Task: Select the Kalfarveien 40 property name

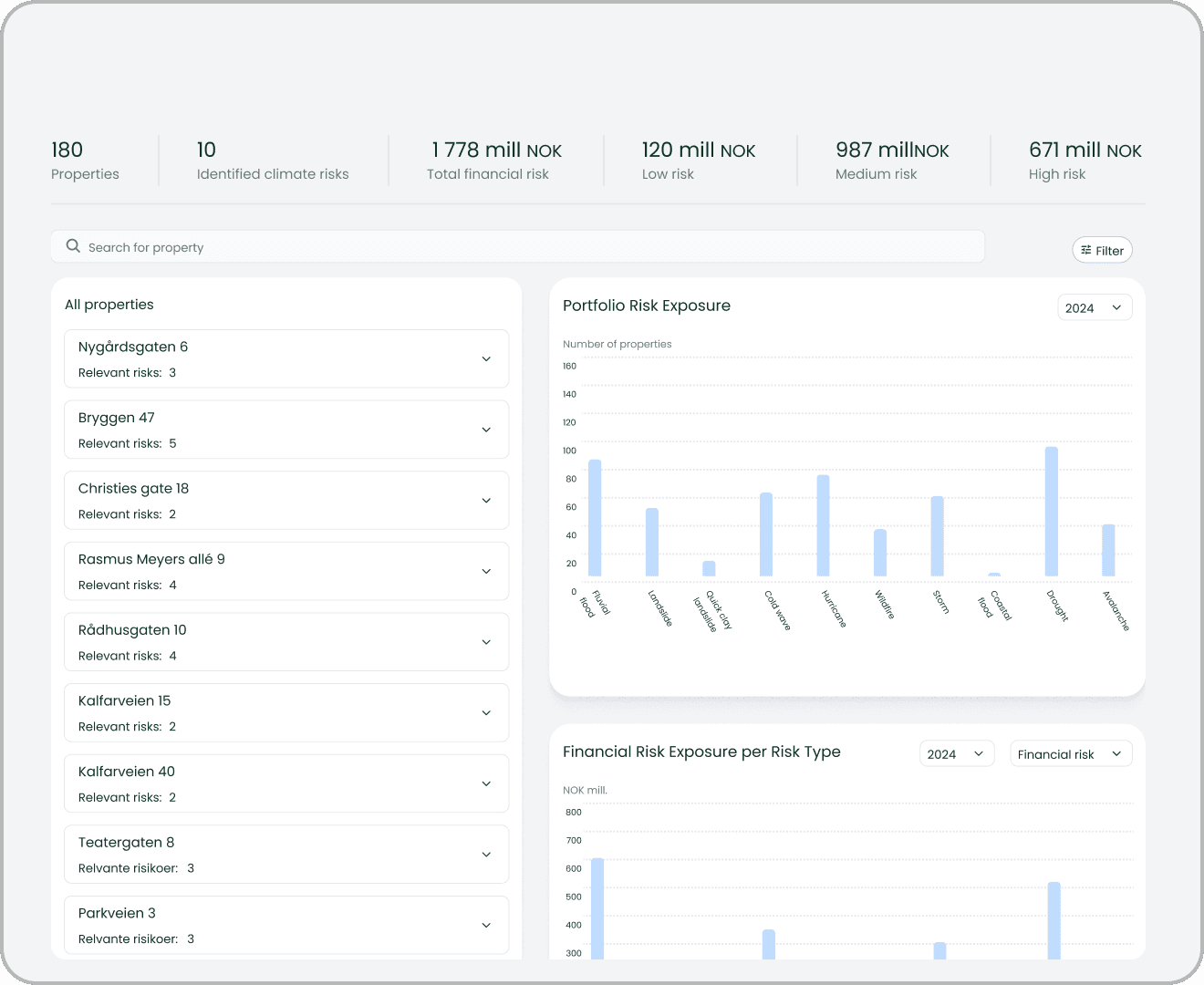Action: 127,772
